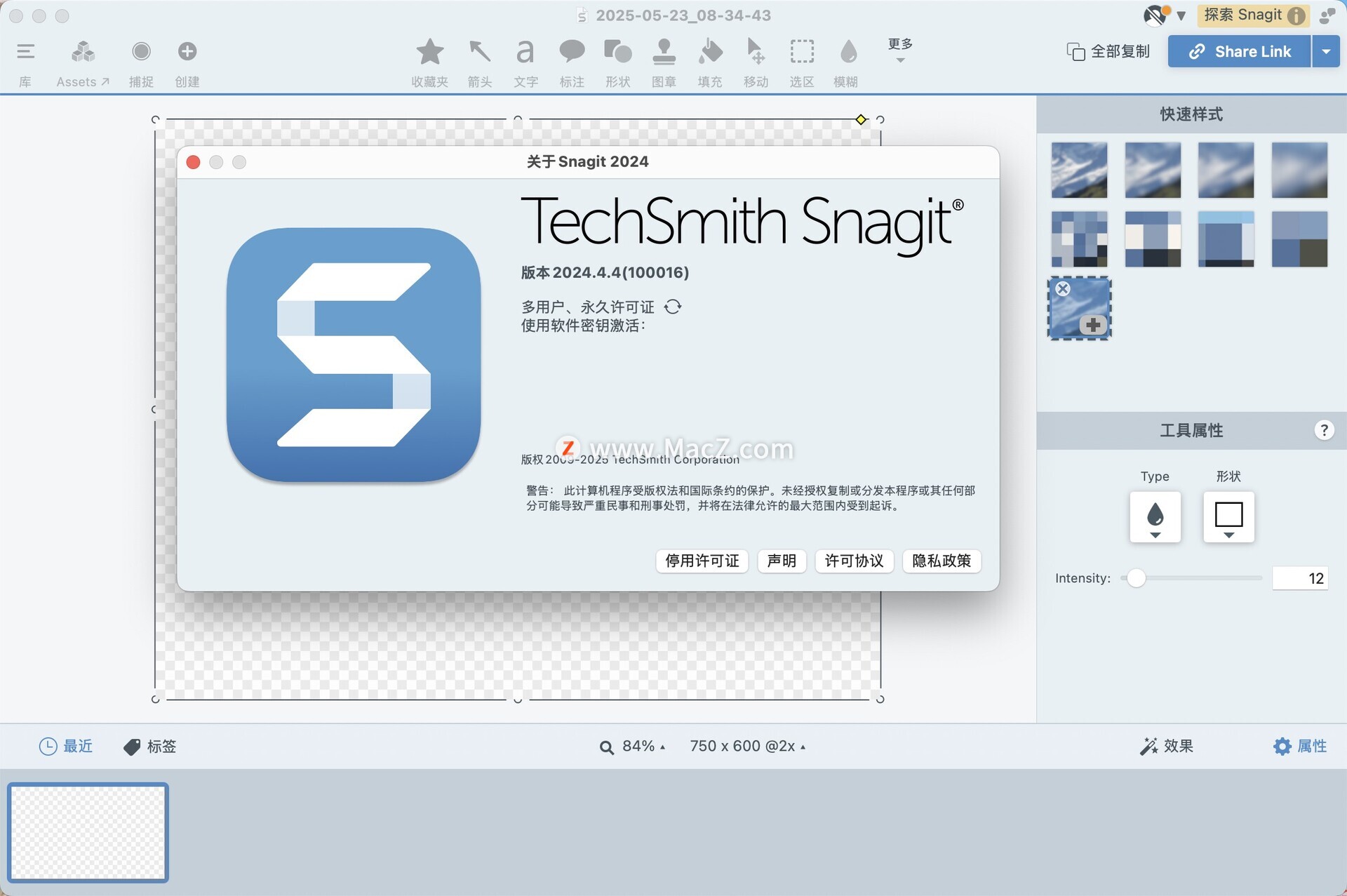1347x896 pixels.
Task: Select the Callout speech bubble tool
Action: (572, 51)
